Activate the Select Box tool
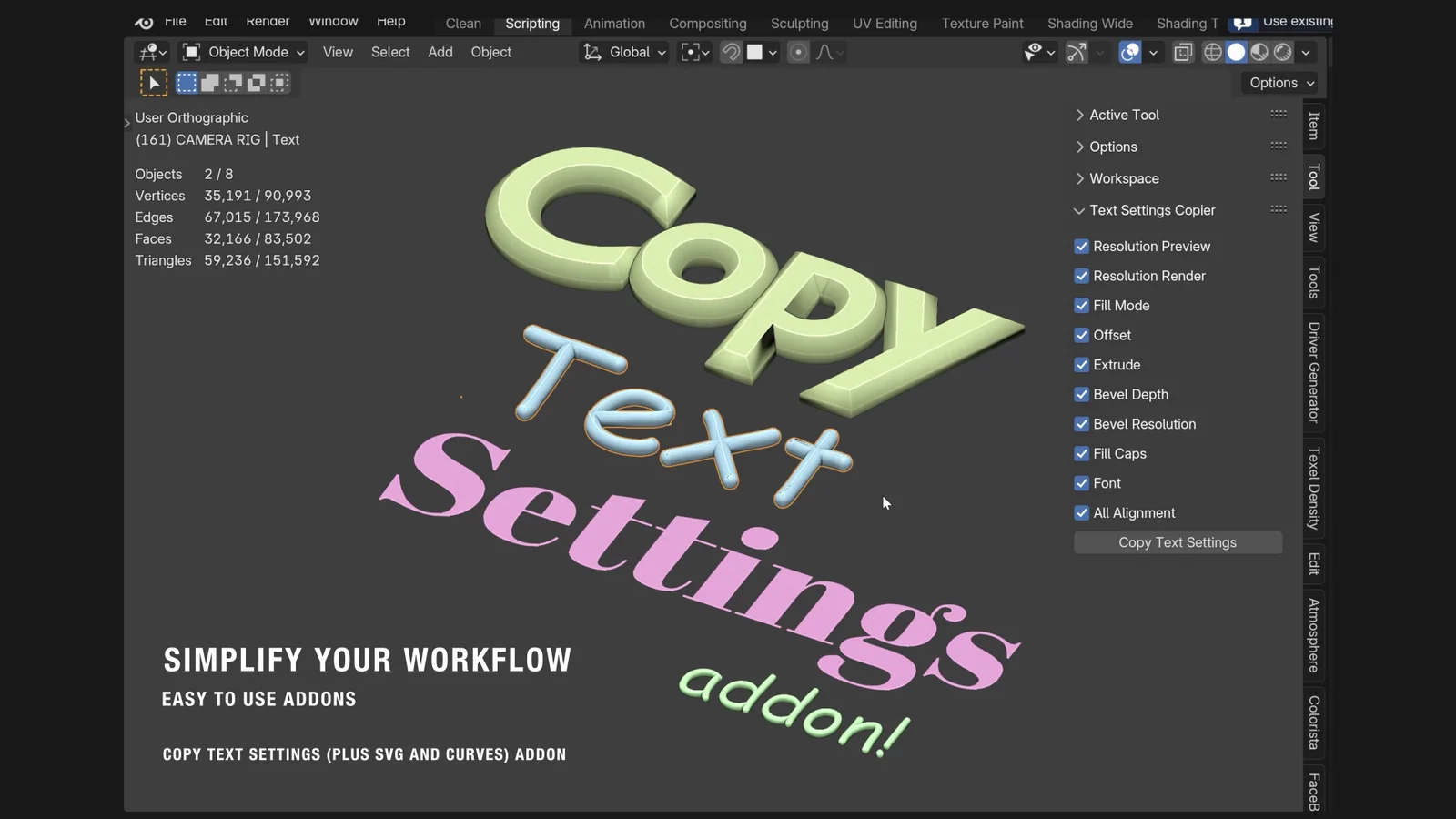Image resolution: width=1456 pixels, height=819 pixels. click(187, 83)
